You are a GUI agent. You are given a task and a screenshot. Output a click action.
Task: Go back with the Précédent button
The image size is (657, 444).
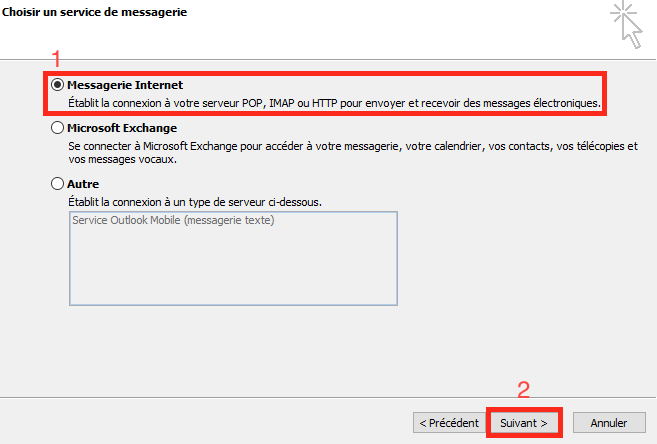pos(448,423)
